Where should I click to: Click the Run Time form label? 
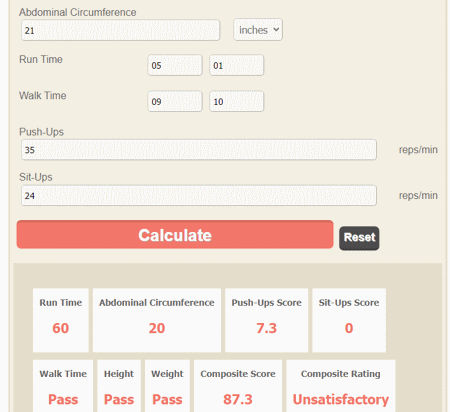point(41,59)
